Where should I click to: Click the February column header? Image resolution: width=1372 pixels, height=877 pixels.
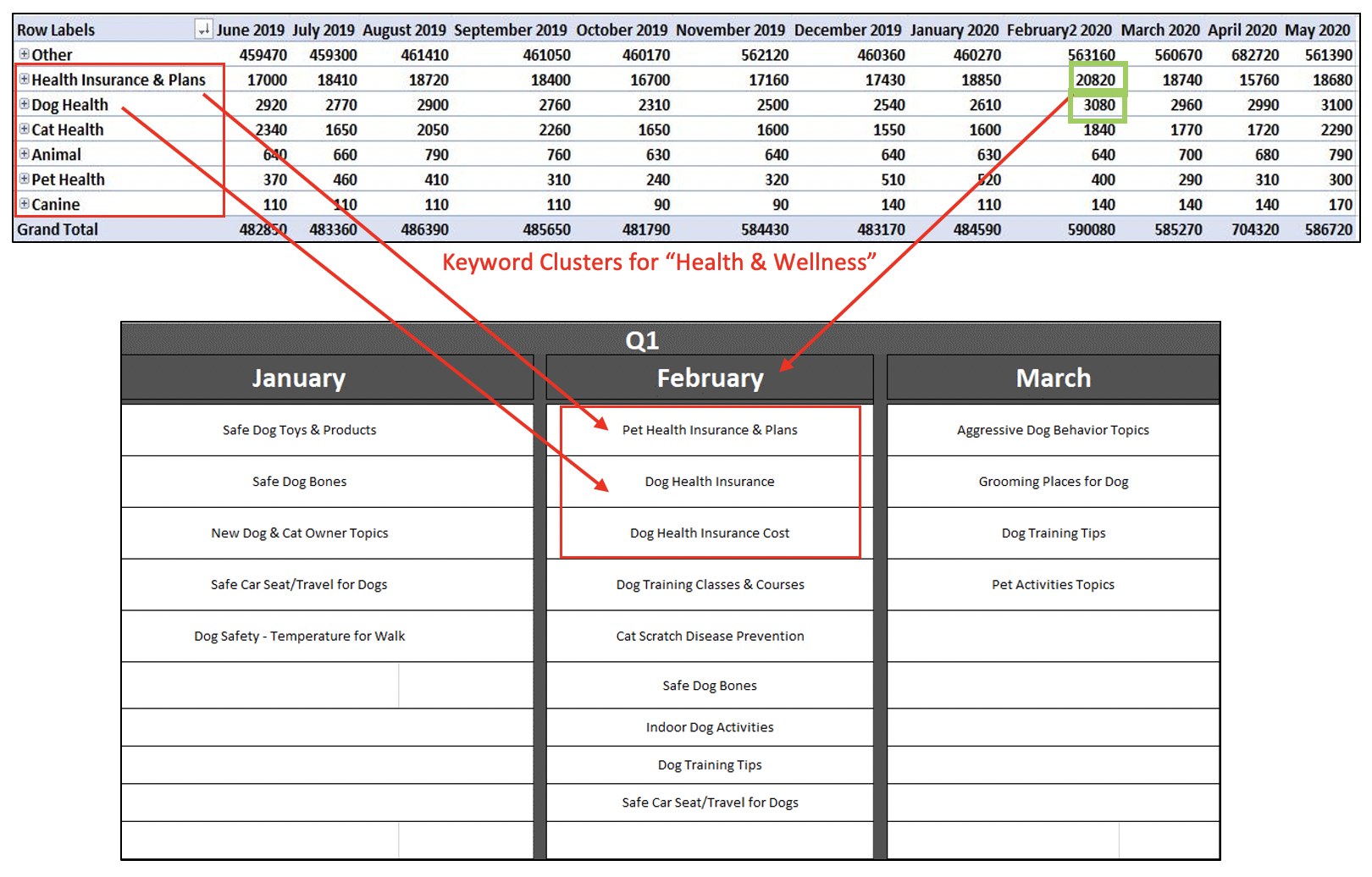710,378
